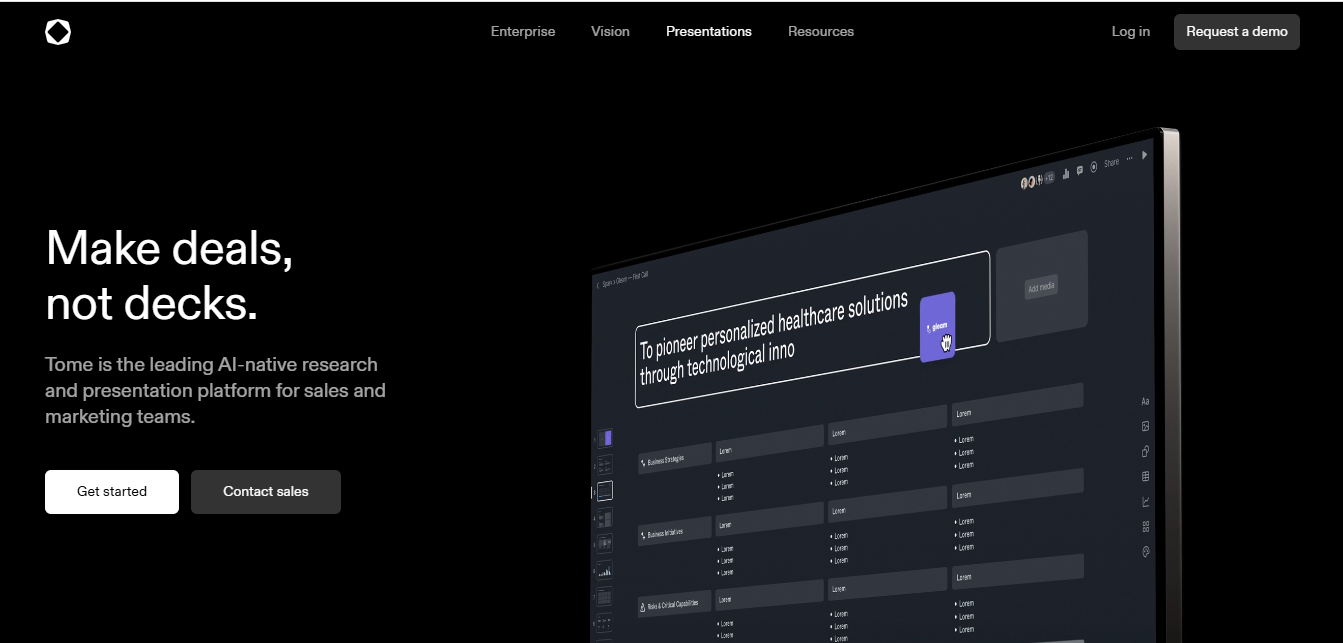The image size is (1343, 643).
Task: Select the first slide thumbnail with purple block
Action: click(605, 438)
